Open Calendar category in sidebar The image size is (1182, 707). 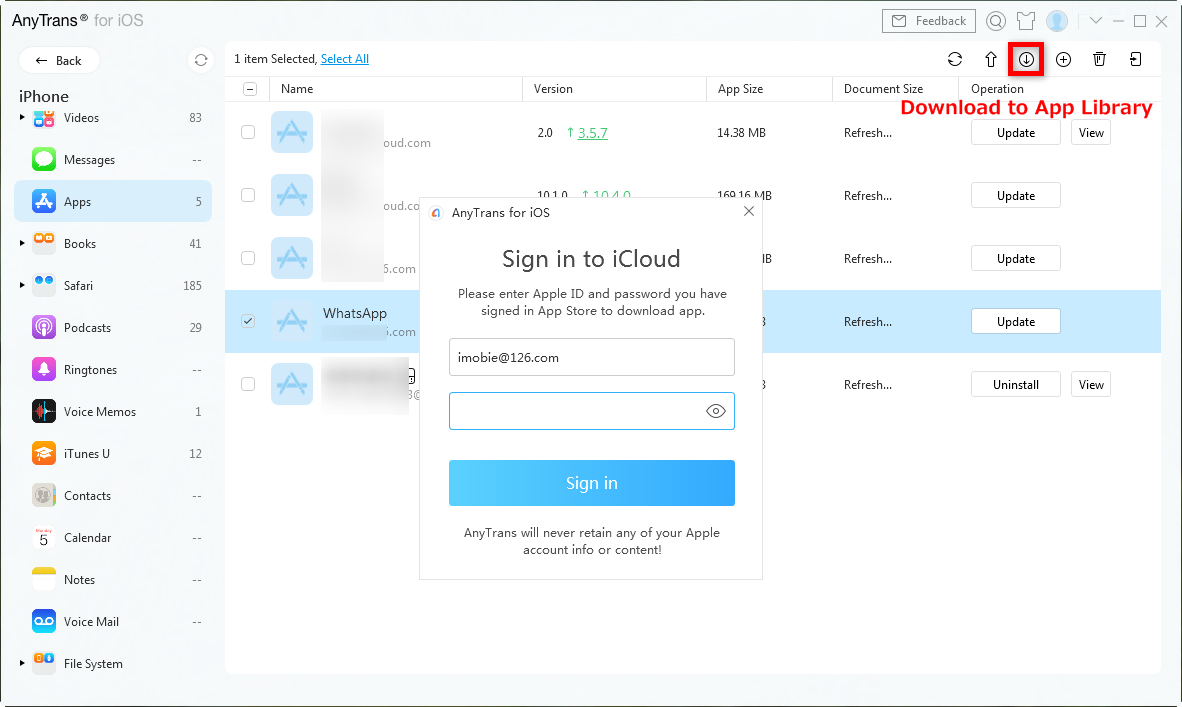tap(113, 538)
